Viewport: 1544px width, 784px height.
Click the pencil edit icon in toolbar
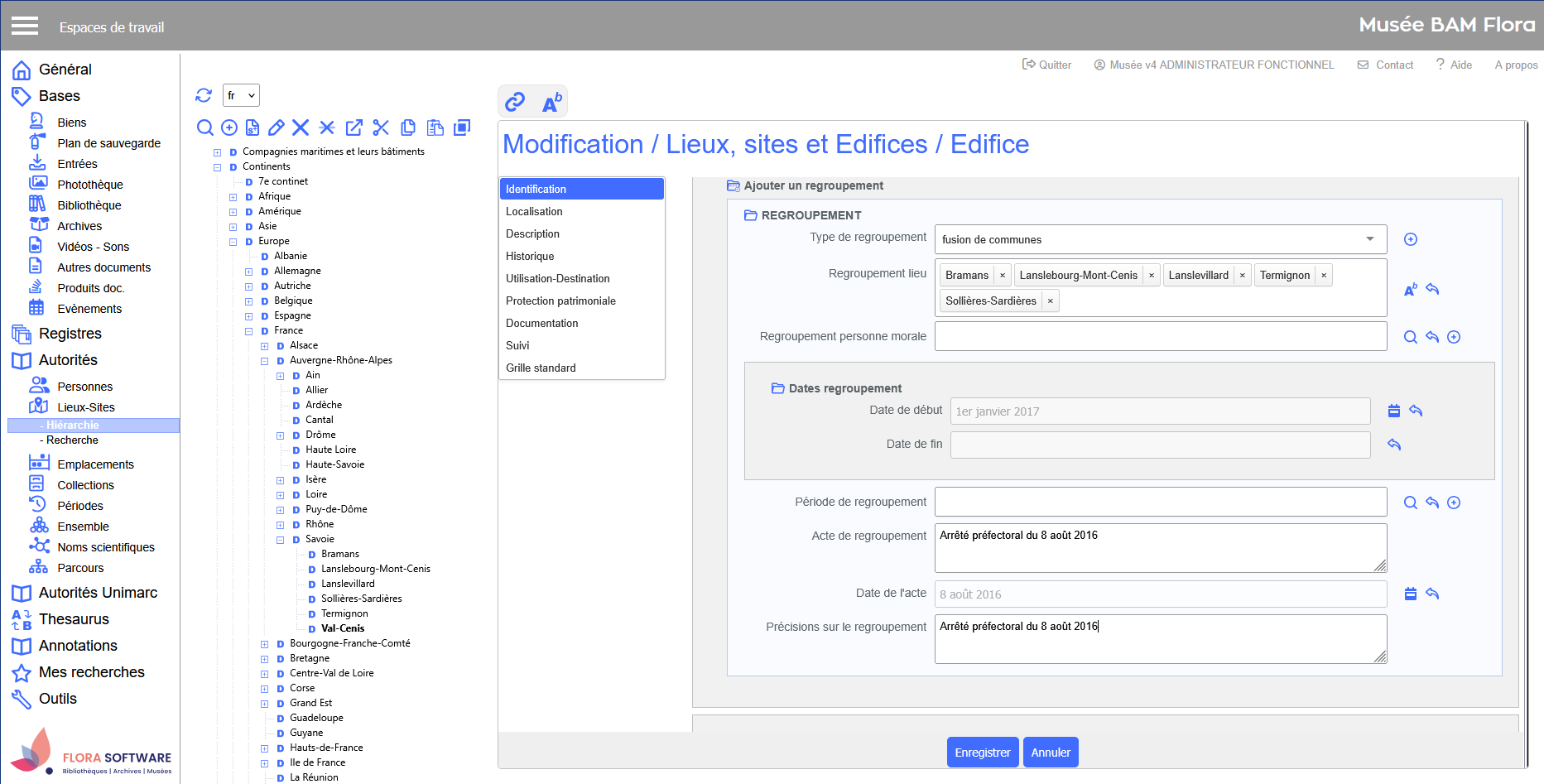tap(277, 127)
